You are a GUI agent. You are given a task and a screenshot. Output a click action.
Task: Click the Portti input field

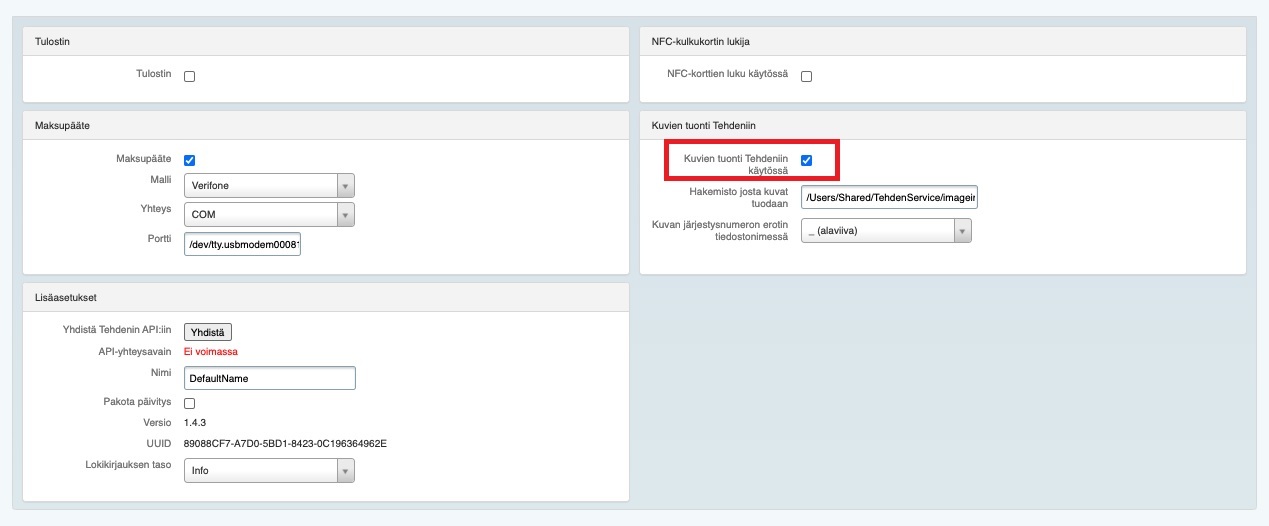(x=242, y=243)
